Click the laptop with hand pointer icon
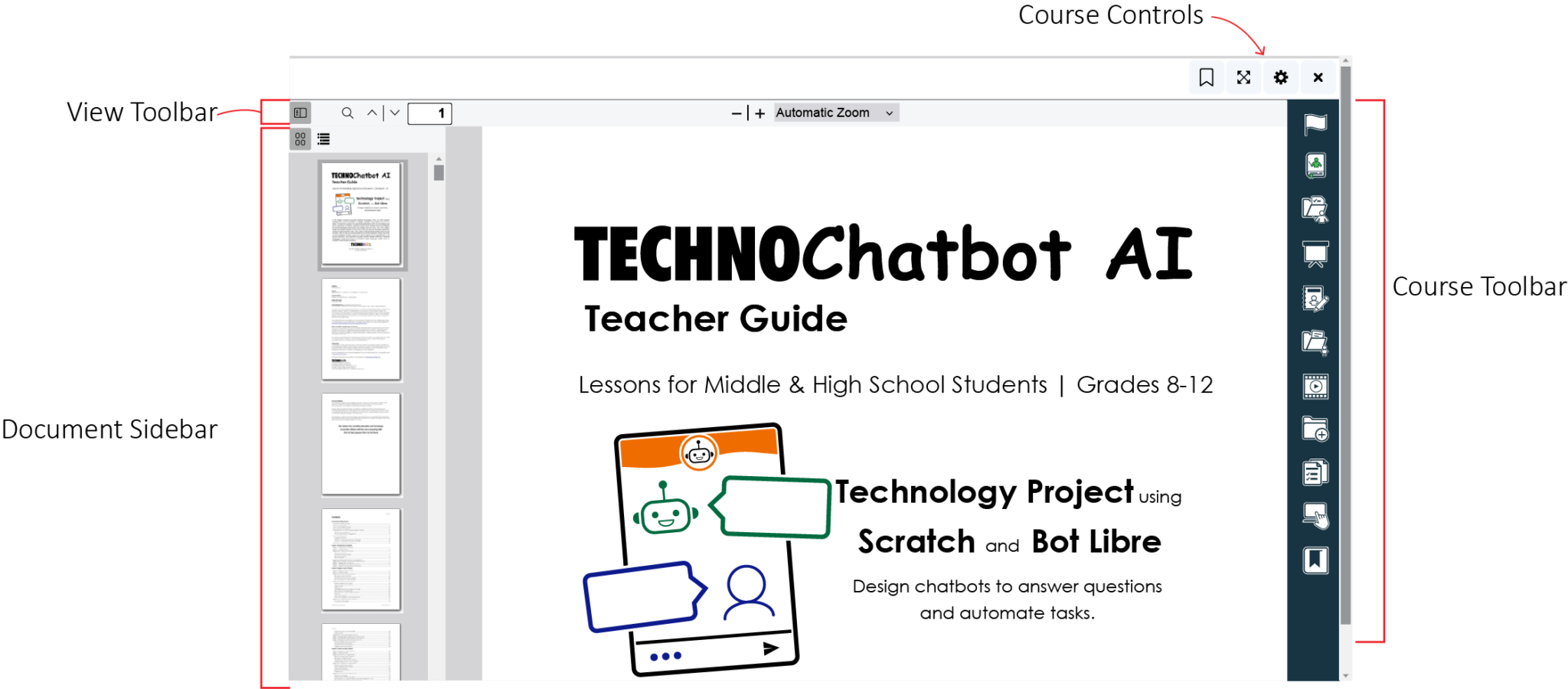Screen dimensions: 1568x689 (x=1315, y=516)
